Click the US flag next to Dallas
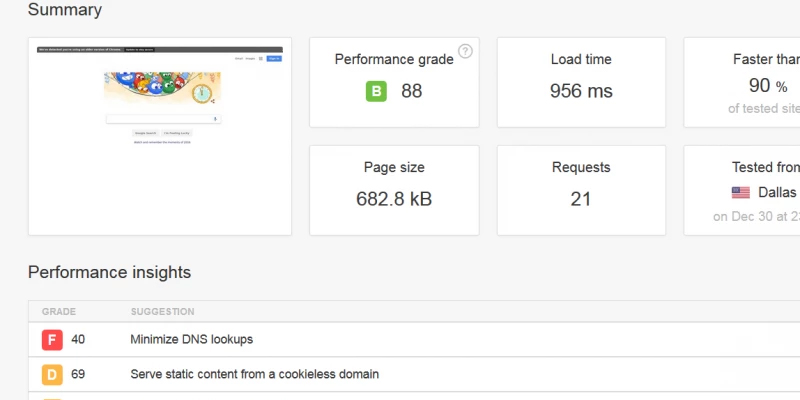The height and width of the screenshot is (400, 800). pos(741,192)
